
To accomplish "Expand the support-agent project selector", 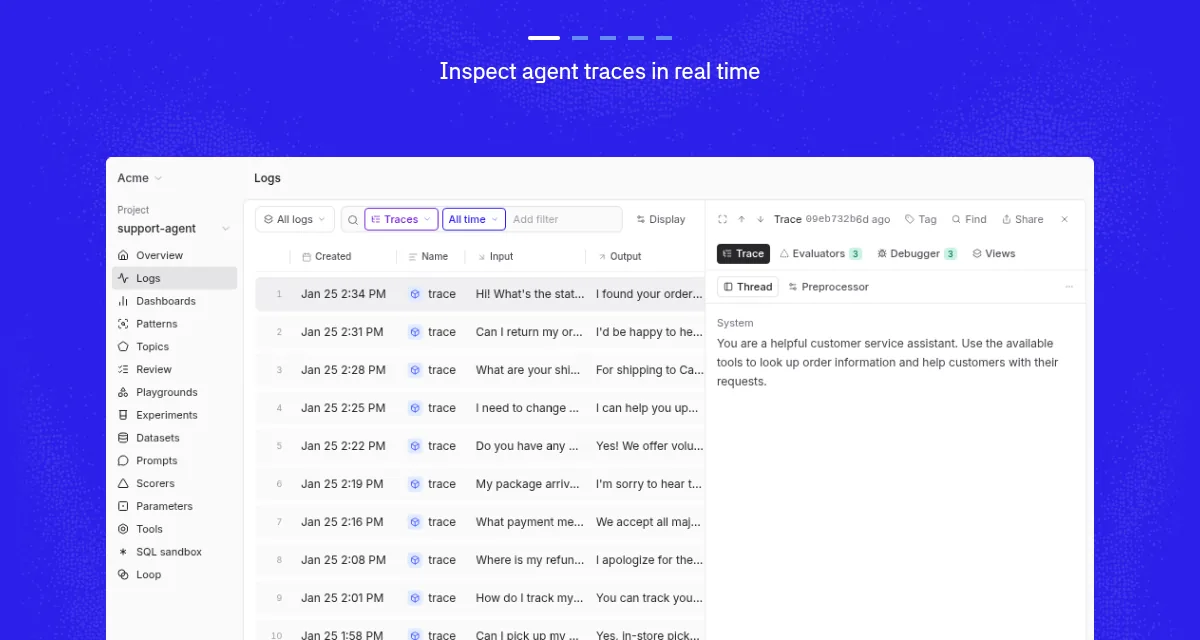I will coord(174,229).
